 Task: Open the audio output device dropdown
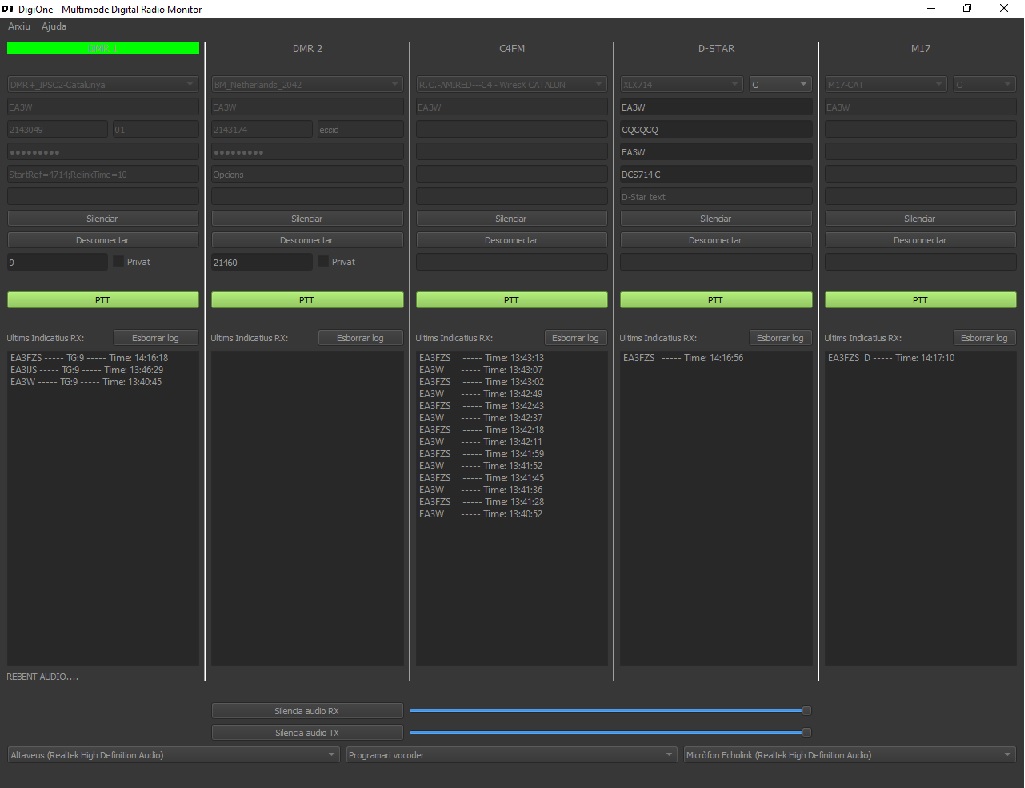[x=173, y=755]
